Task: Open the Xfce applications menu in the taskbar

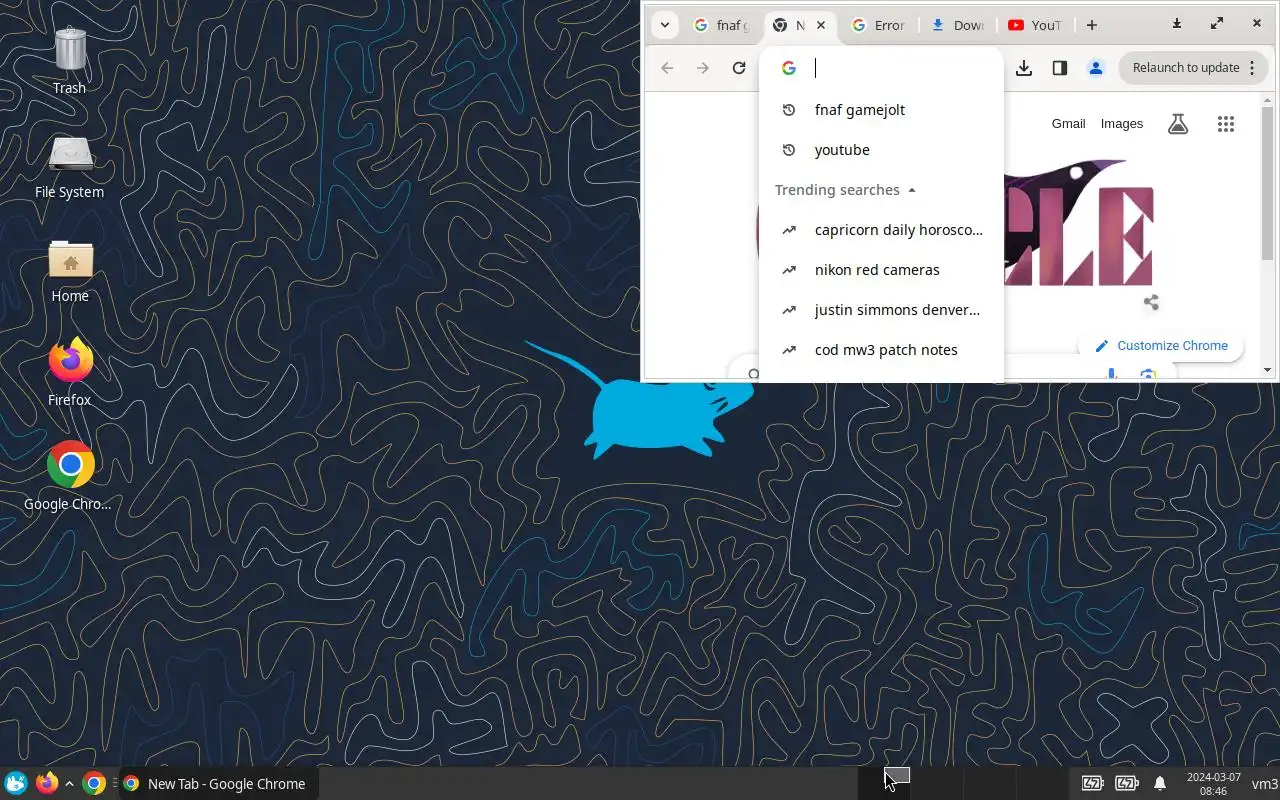Action: pos(16,783)
